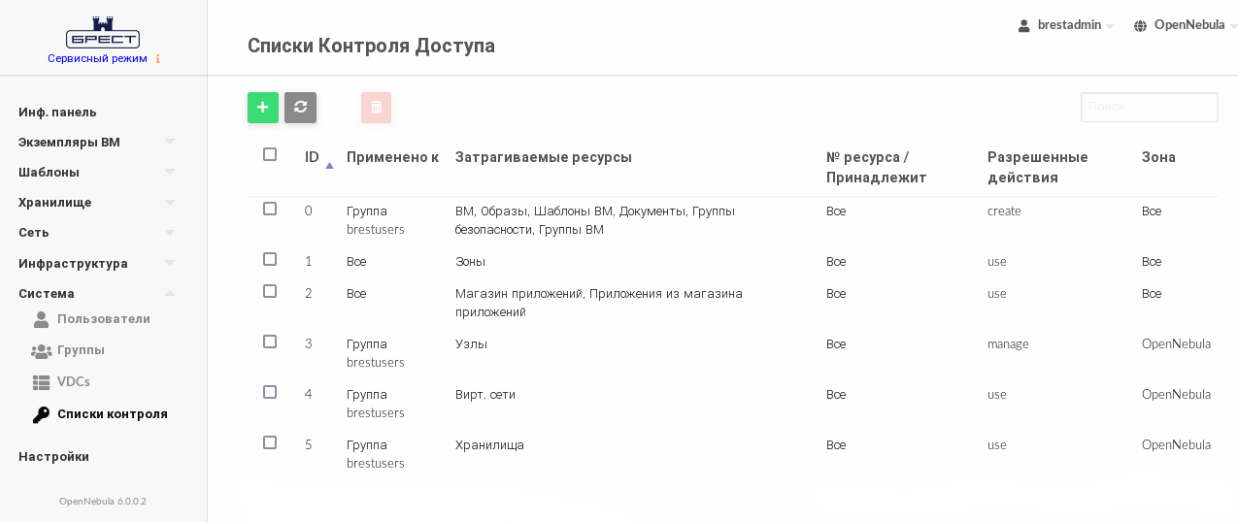Click the green plus create ACL button

point(265,108)
